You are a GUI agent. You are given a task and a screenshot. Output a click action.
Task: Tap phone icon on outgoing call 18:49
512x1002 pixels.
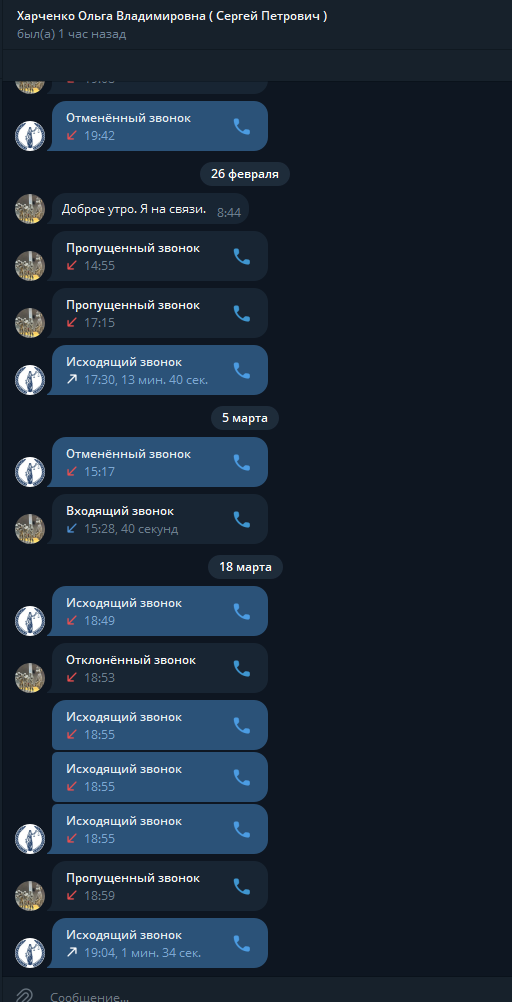tap(242, 612)
